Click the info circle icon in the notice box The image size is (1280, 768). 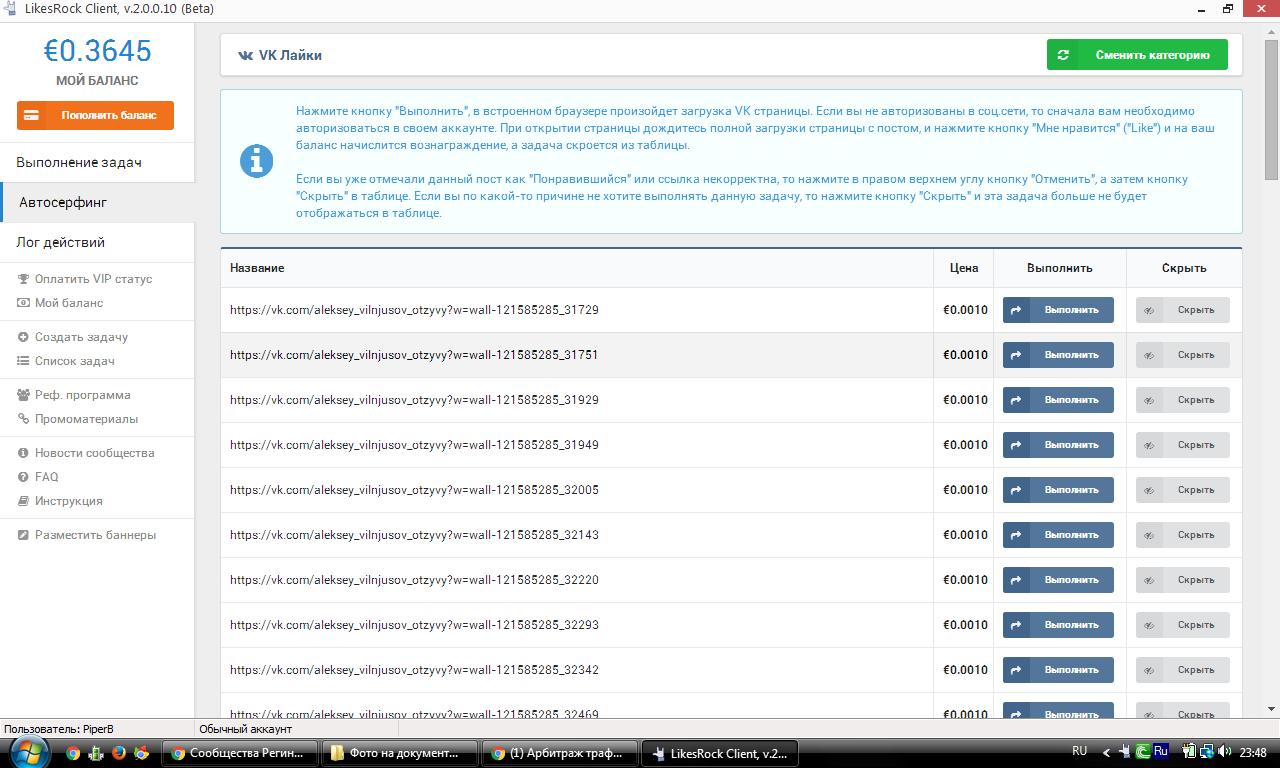(257, 161)
